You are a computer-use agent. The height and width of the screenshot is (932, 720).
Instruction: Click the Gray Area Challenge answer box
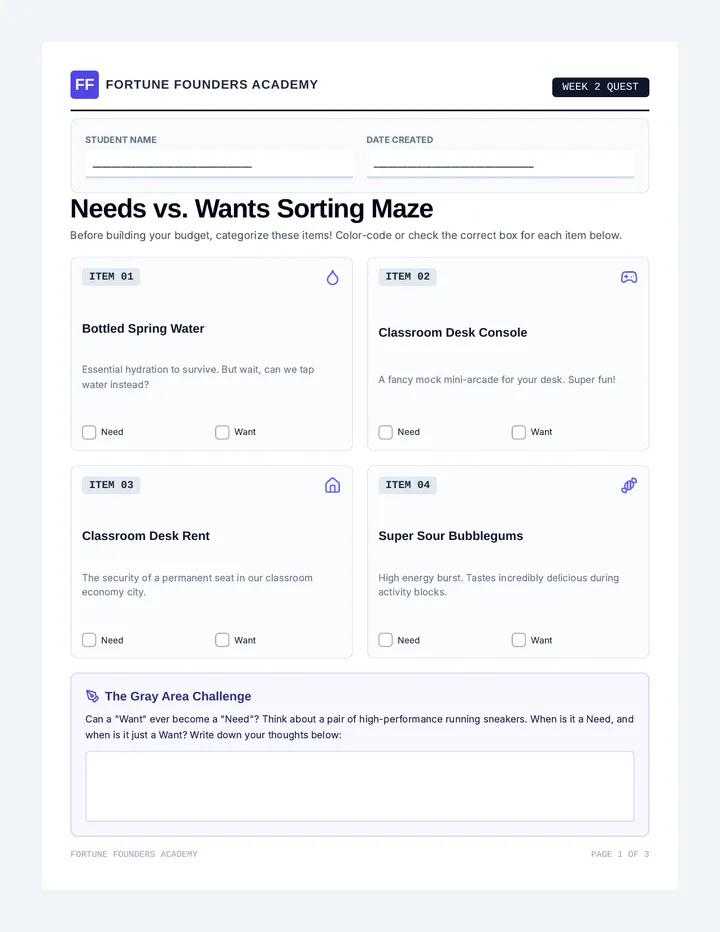click(360, 786)
